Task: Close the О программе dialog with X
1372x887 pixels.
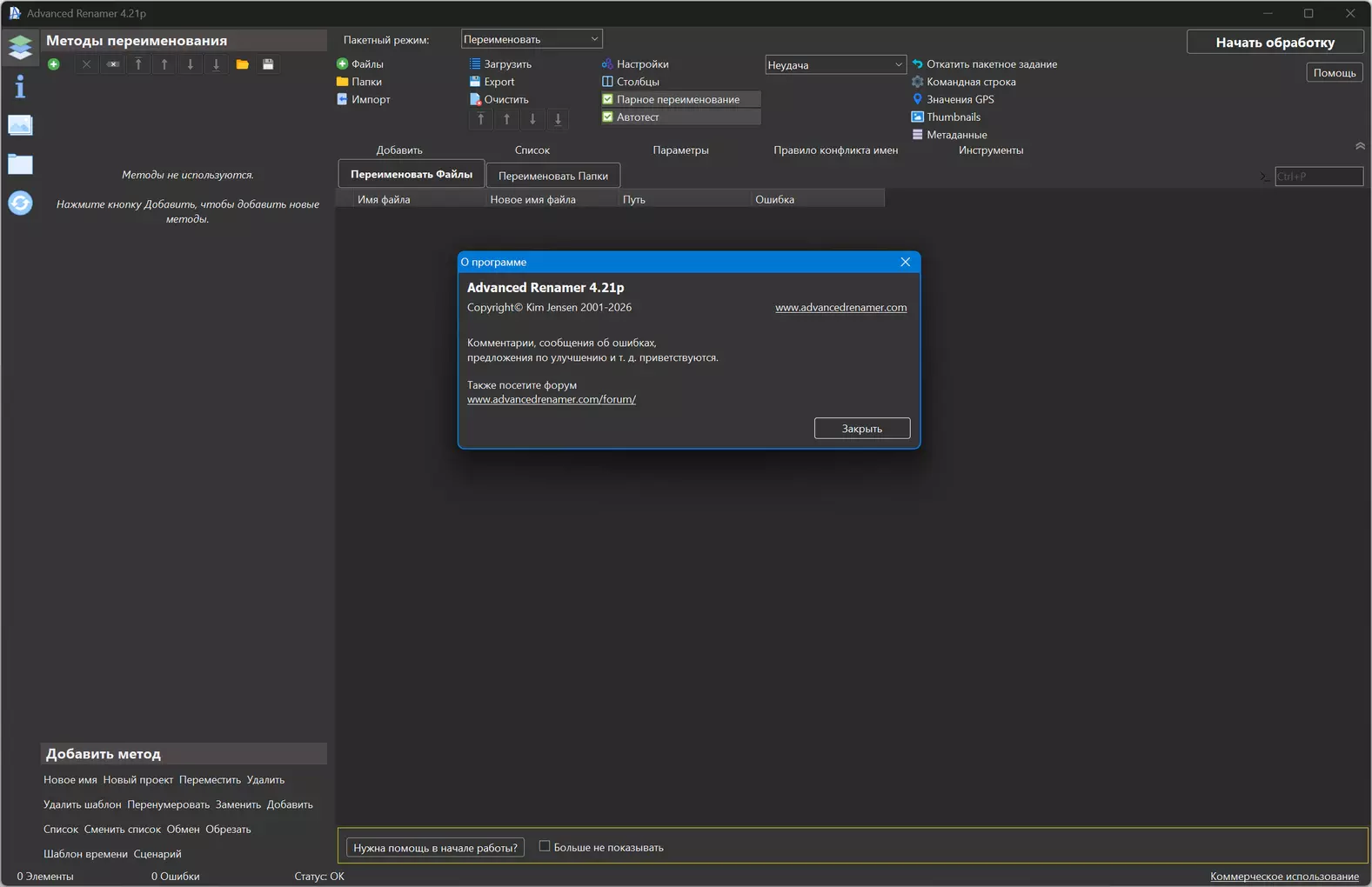Action: [906, 262]
